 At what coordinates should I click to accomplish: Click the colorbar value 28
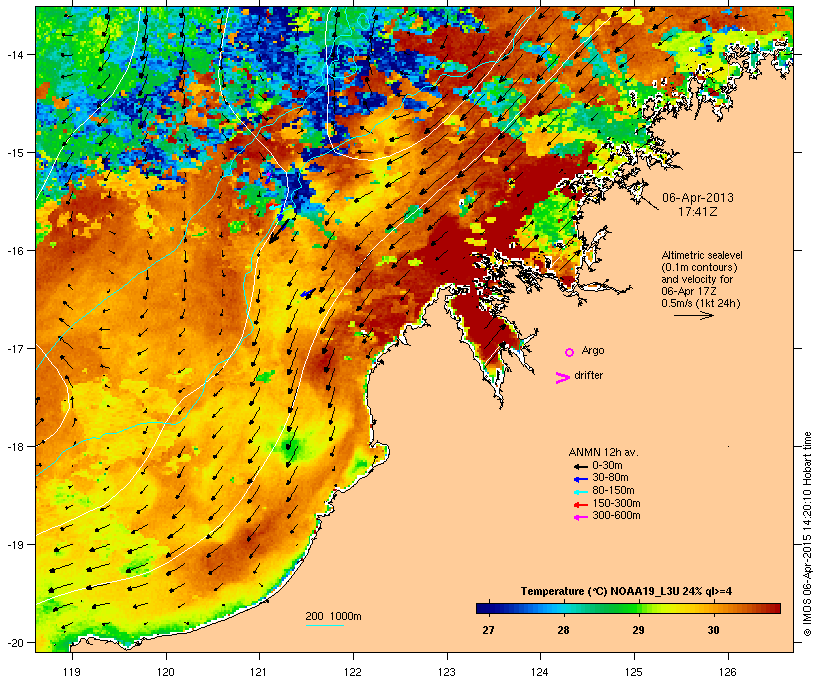[x=563, y=630]
